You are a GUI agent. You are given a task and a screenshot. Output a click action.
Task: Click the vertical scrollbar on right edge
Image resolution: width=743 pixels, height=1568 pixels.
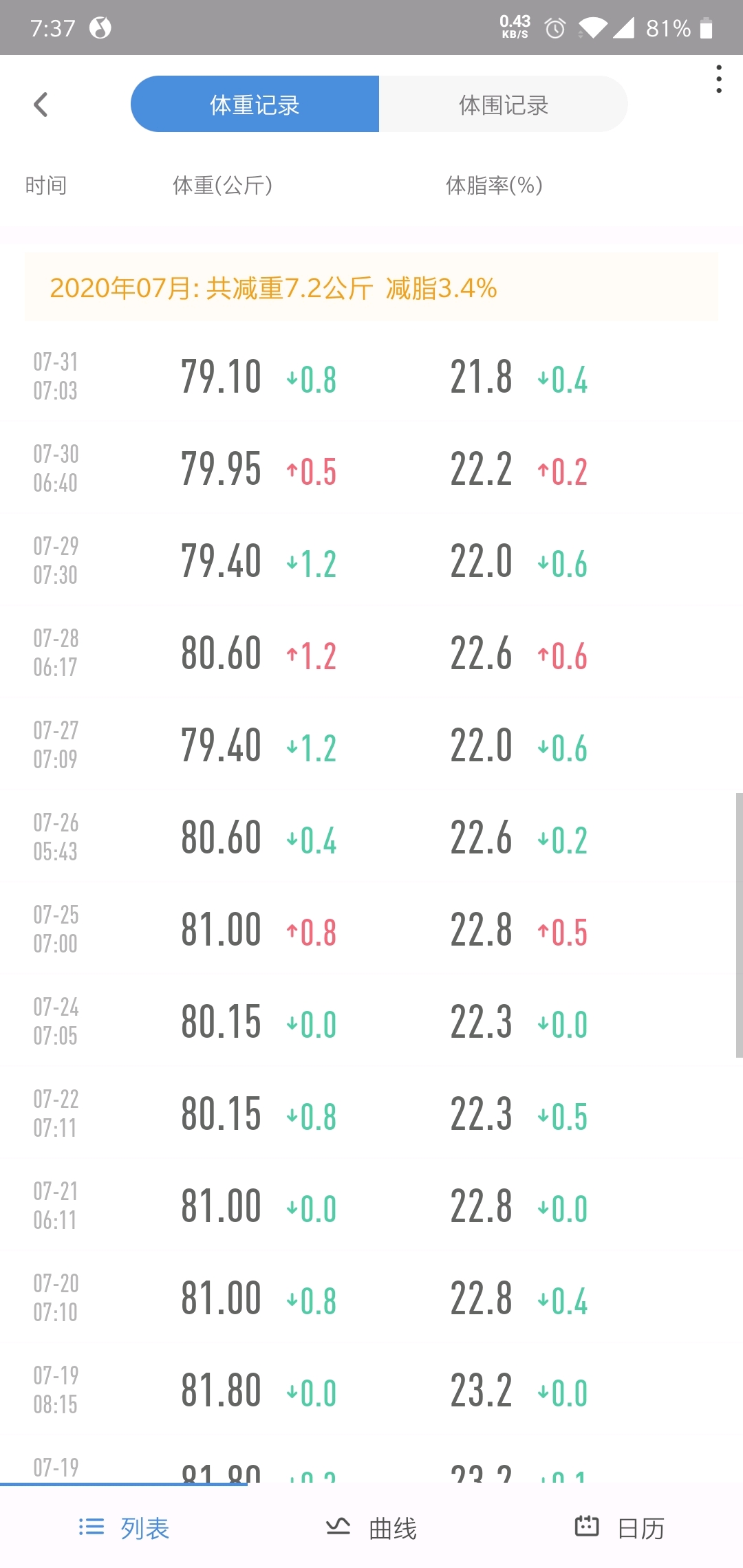739,925
